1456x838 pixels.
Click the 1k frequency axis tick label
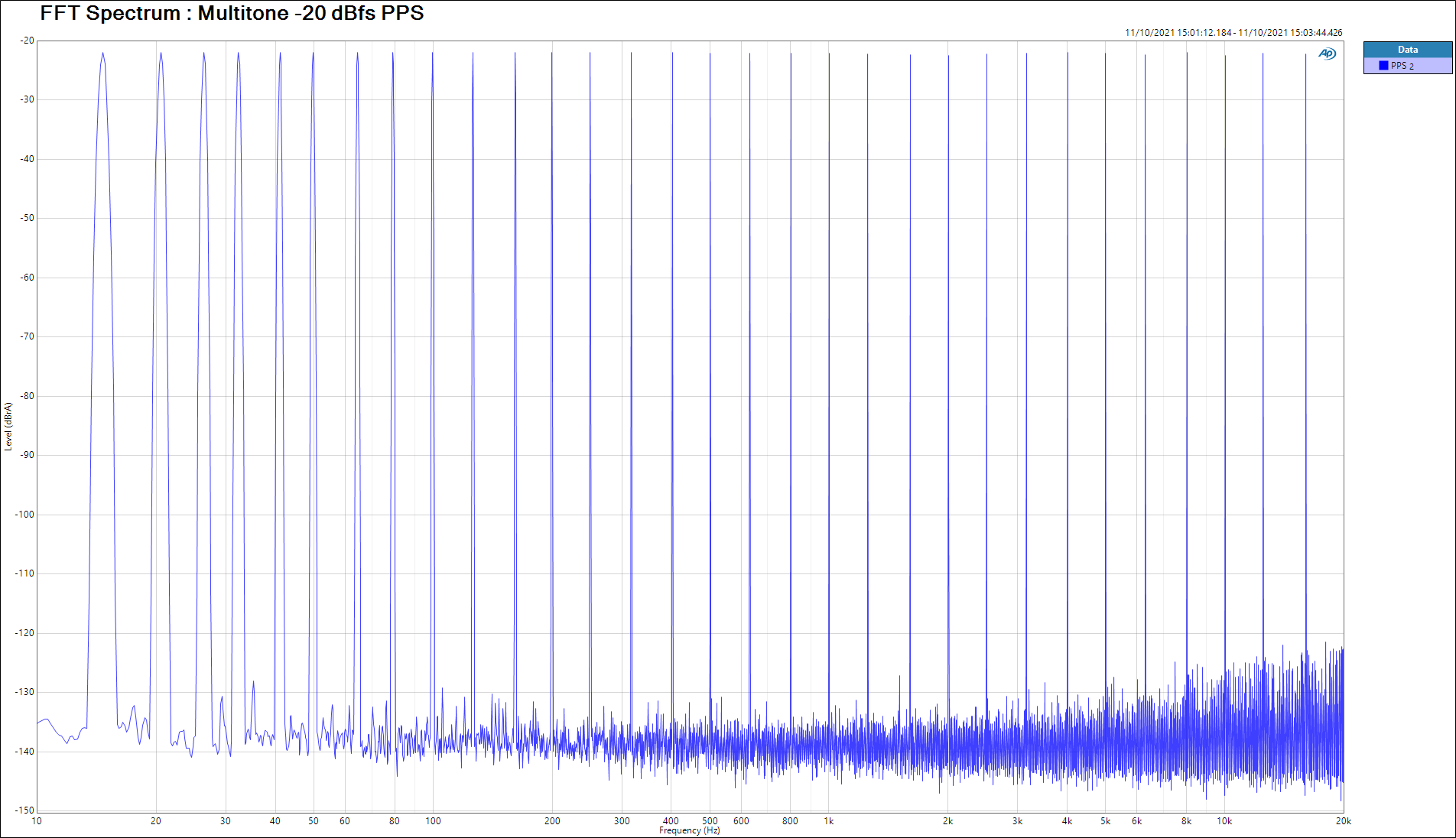[828, 821]
